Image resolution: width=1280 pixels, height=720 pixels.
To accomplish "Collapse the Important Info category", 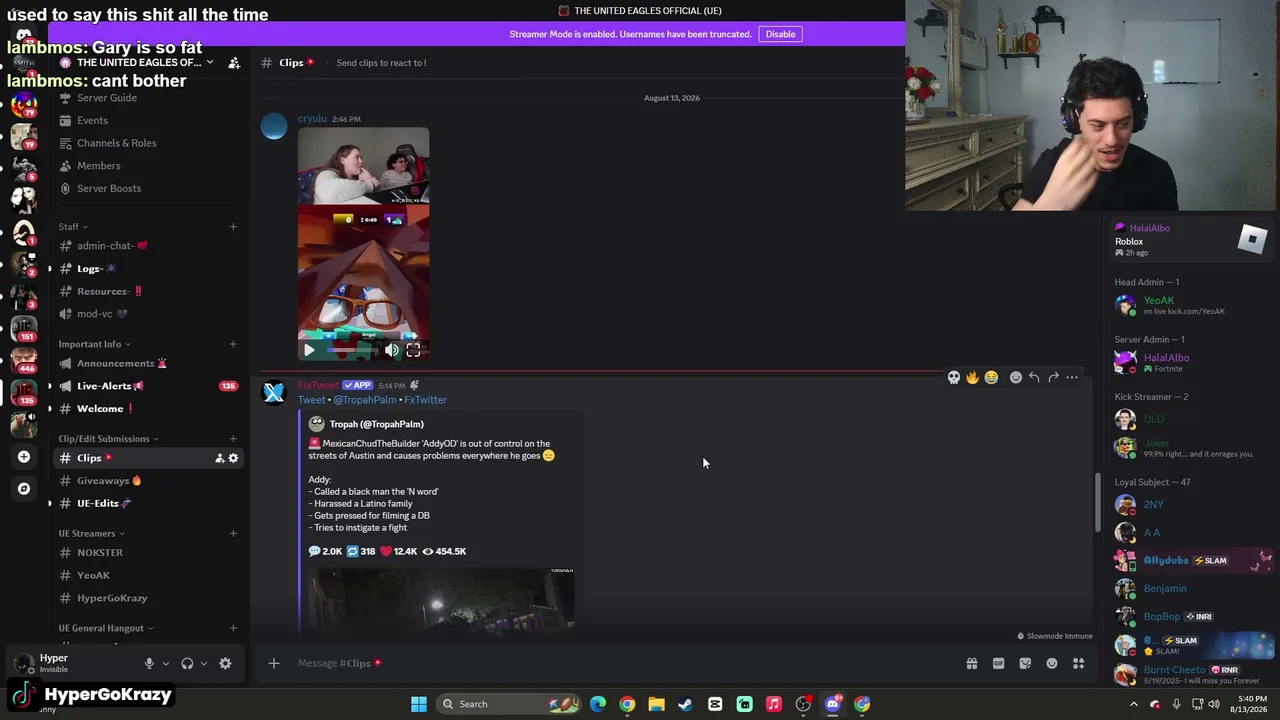I will (95, 344).
